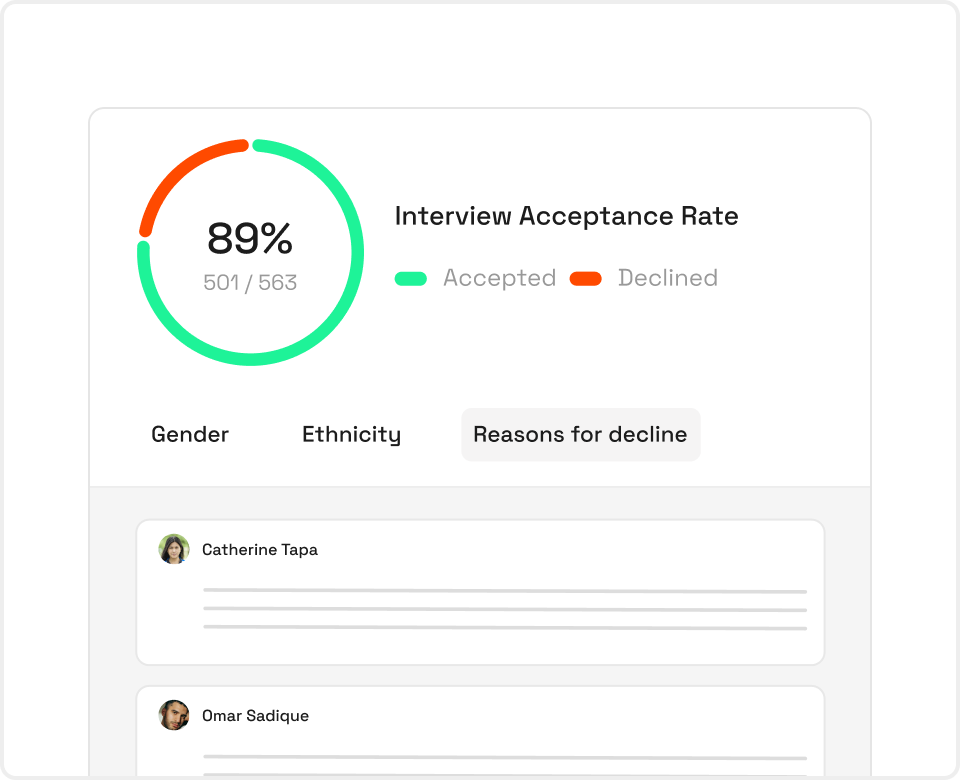Open Catherine Tapa's name link

point(260,550)
